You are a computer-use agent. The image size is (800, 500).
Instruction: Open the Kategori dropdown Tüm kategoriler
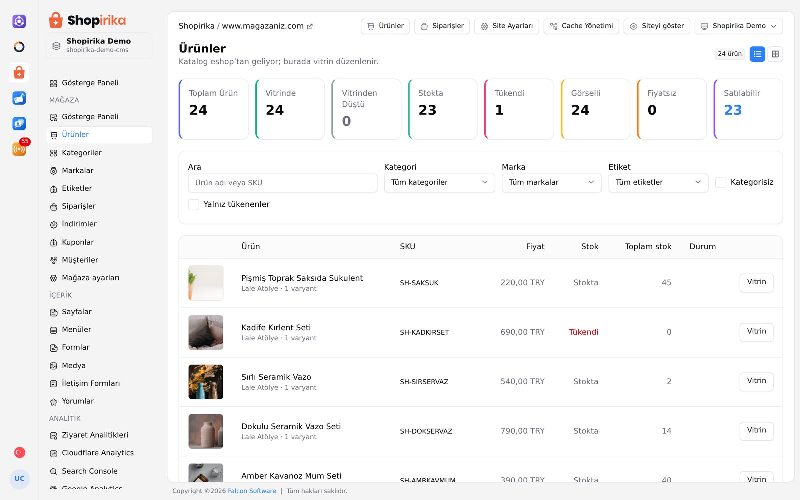click(439, 182)
